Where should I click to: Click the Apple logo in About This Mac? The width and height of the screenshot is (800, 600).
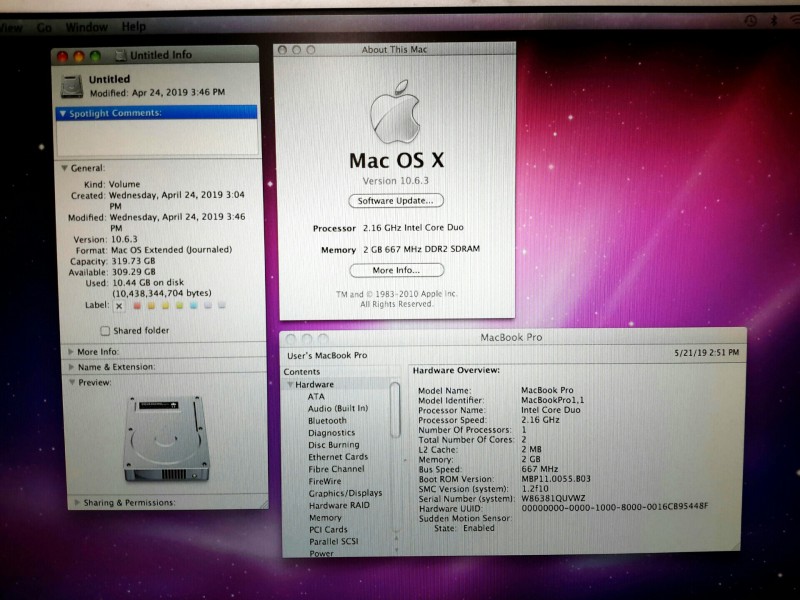395,112
